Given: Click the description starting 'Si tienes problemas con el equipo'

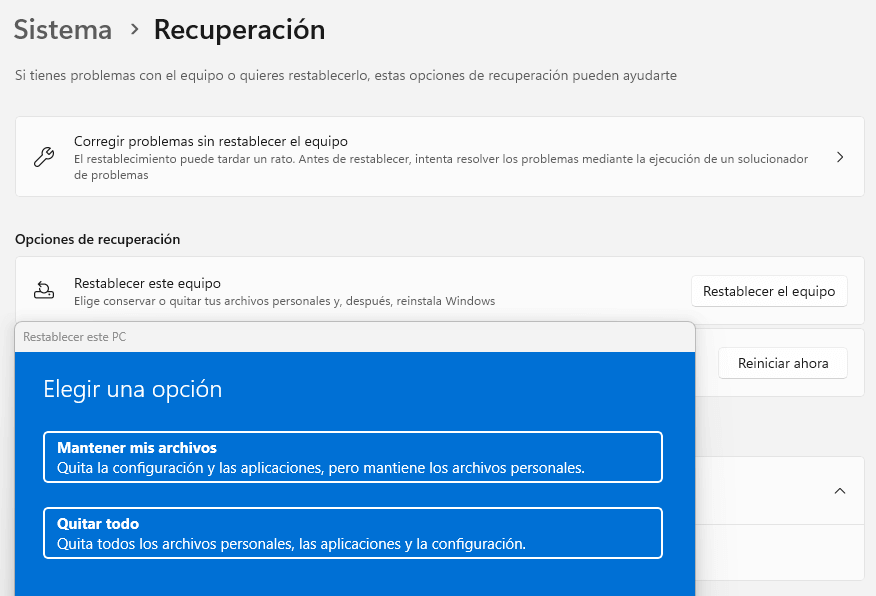Looking at the screenshot, I should click(x=346, y=75).
